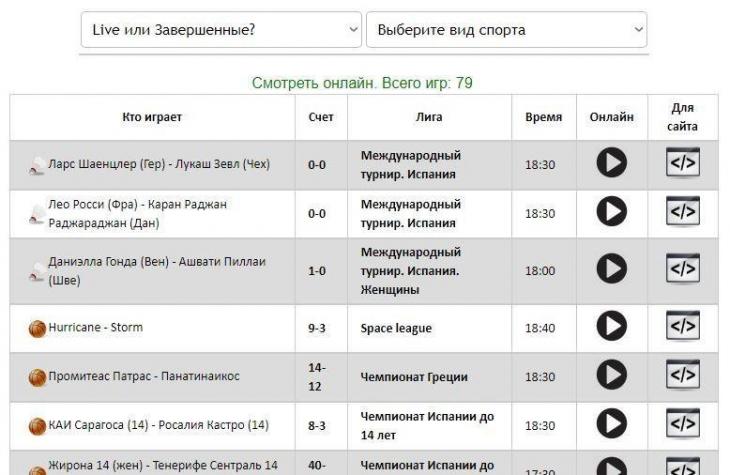The image size is (730, 475).
Task: Click the Hurricane - Storm match name
Action: 95,327
